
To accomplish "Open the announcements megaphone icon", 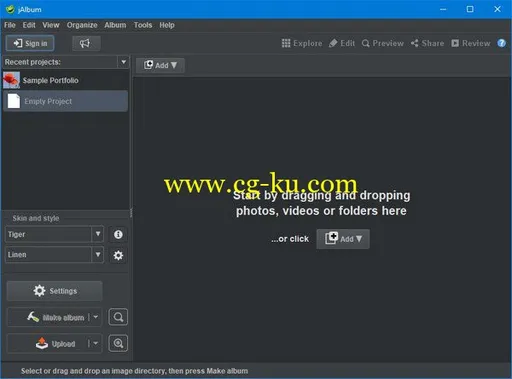I will click(x=85, y=43).
